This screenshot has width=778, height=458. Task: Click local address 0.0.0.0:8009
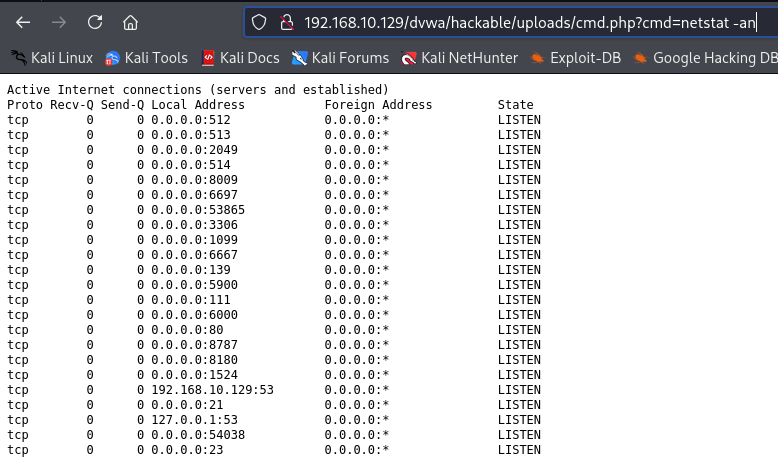194,180
